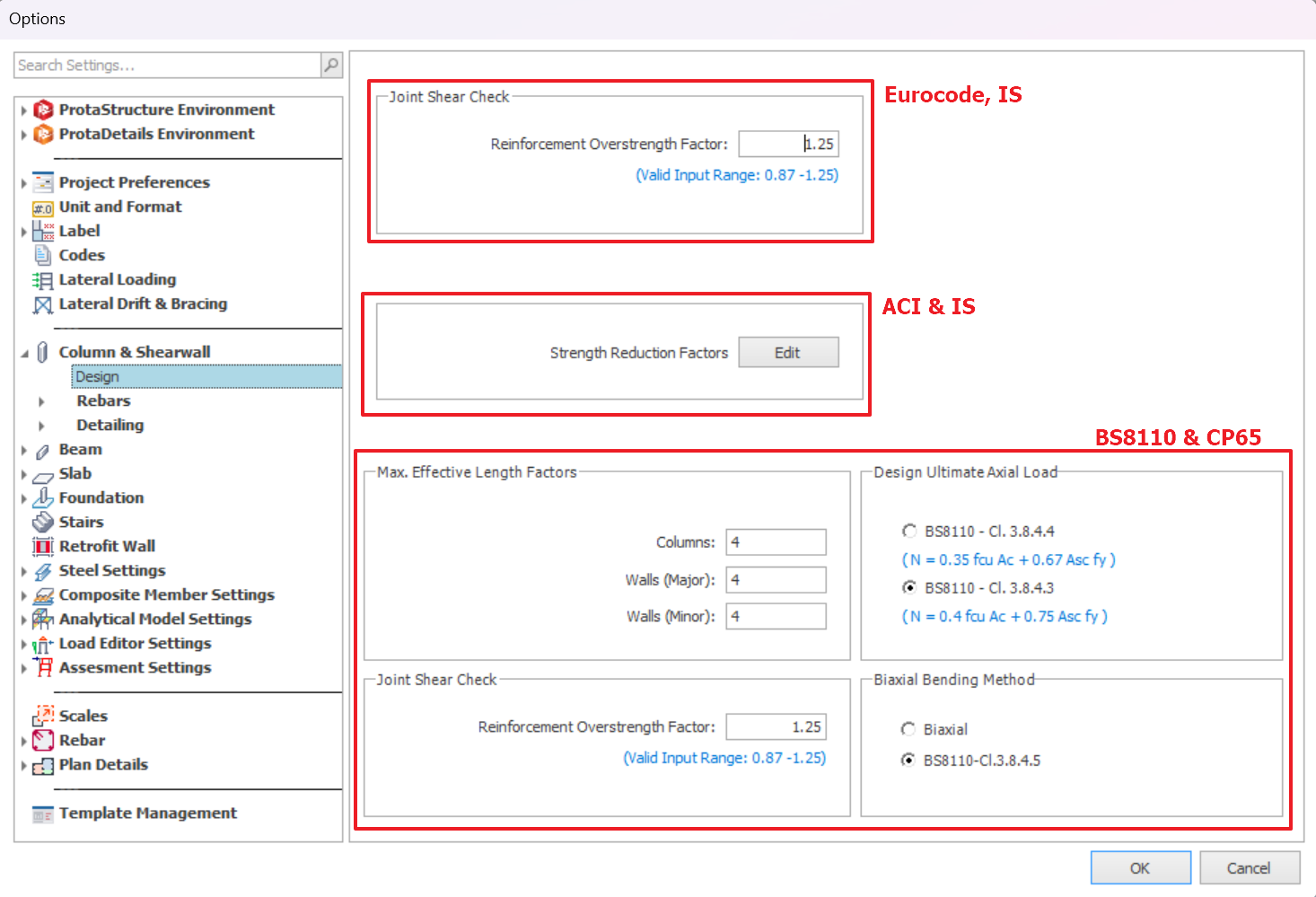1316x897 pixels.
Task: Click the ProtaStructure Environment icon
Action: (43, 110)
